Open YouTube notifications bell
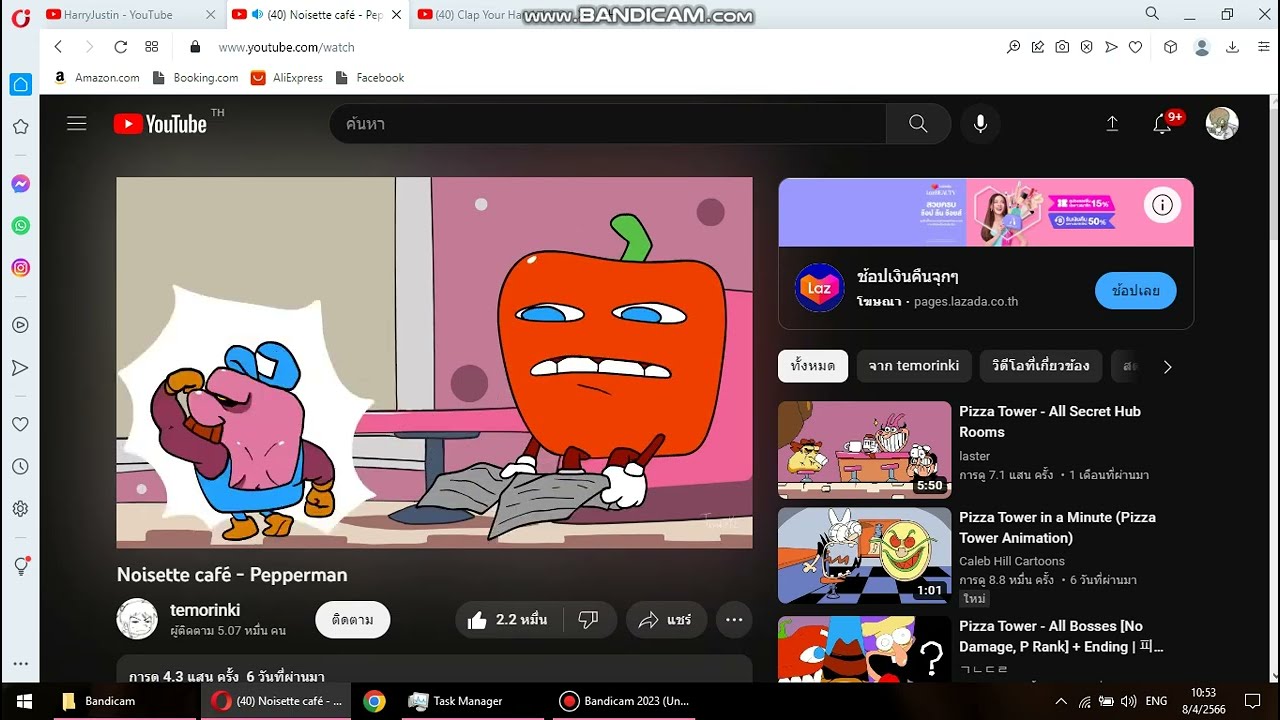 (x=1162, y=124)
